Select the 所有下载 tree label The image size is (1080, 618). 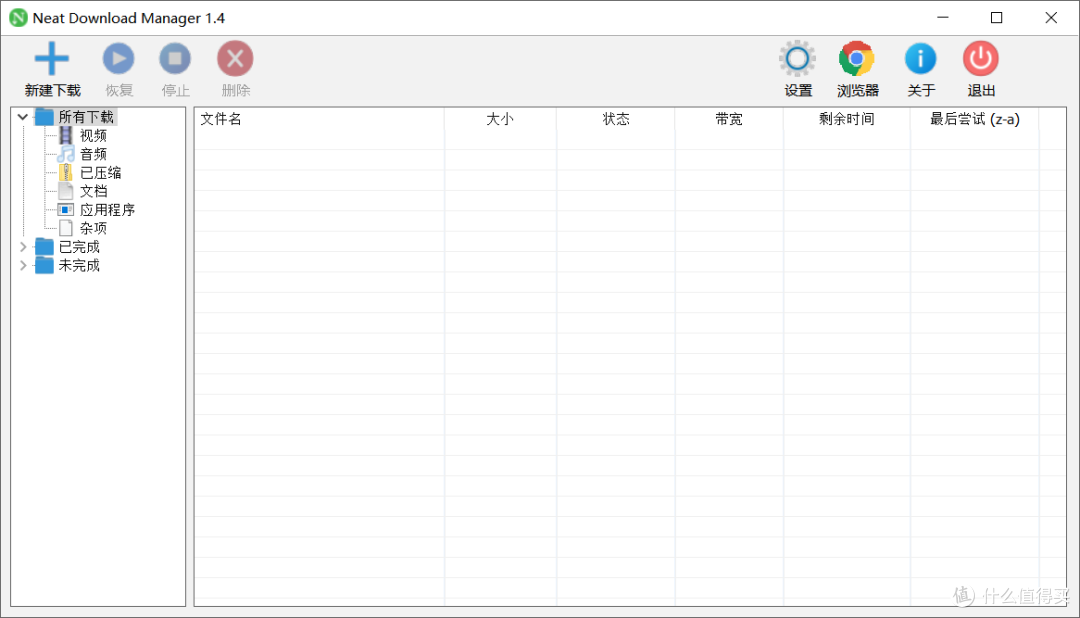(86, 117)
